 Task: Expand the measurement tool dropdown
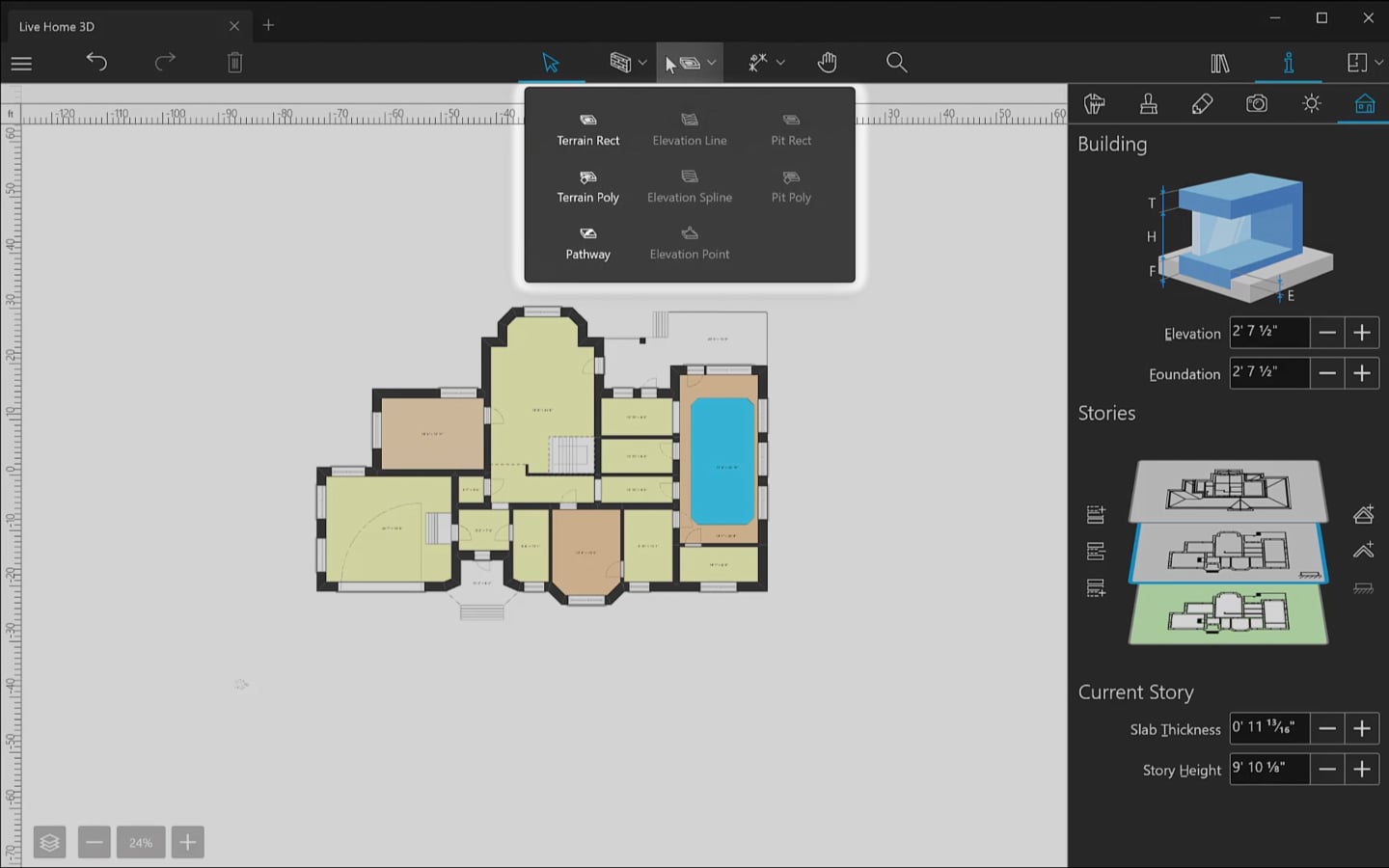[781, 62]
